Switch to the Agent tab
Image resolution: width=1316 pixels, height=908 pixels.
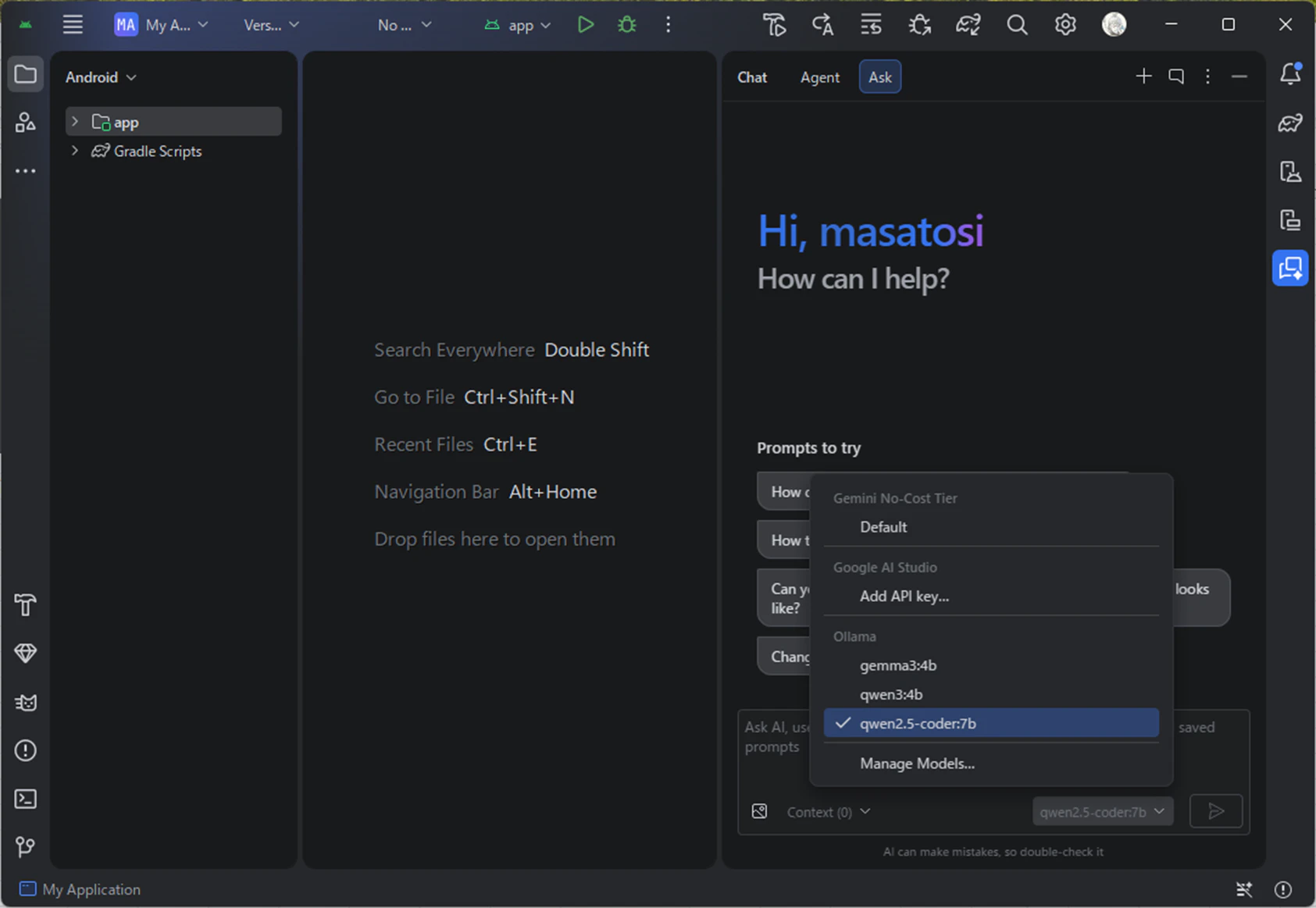(x=819, y=77)
